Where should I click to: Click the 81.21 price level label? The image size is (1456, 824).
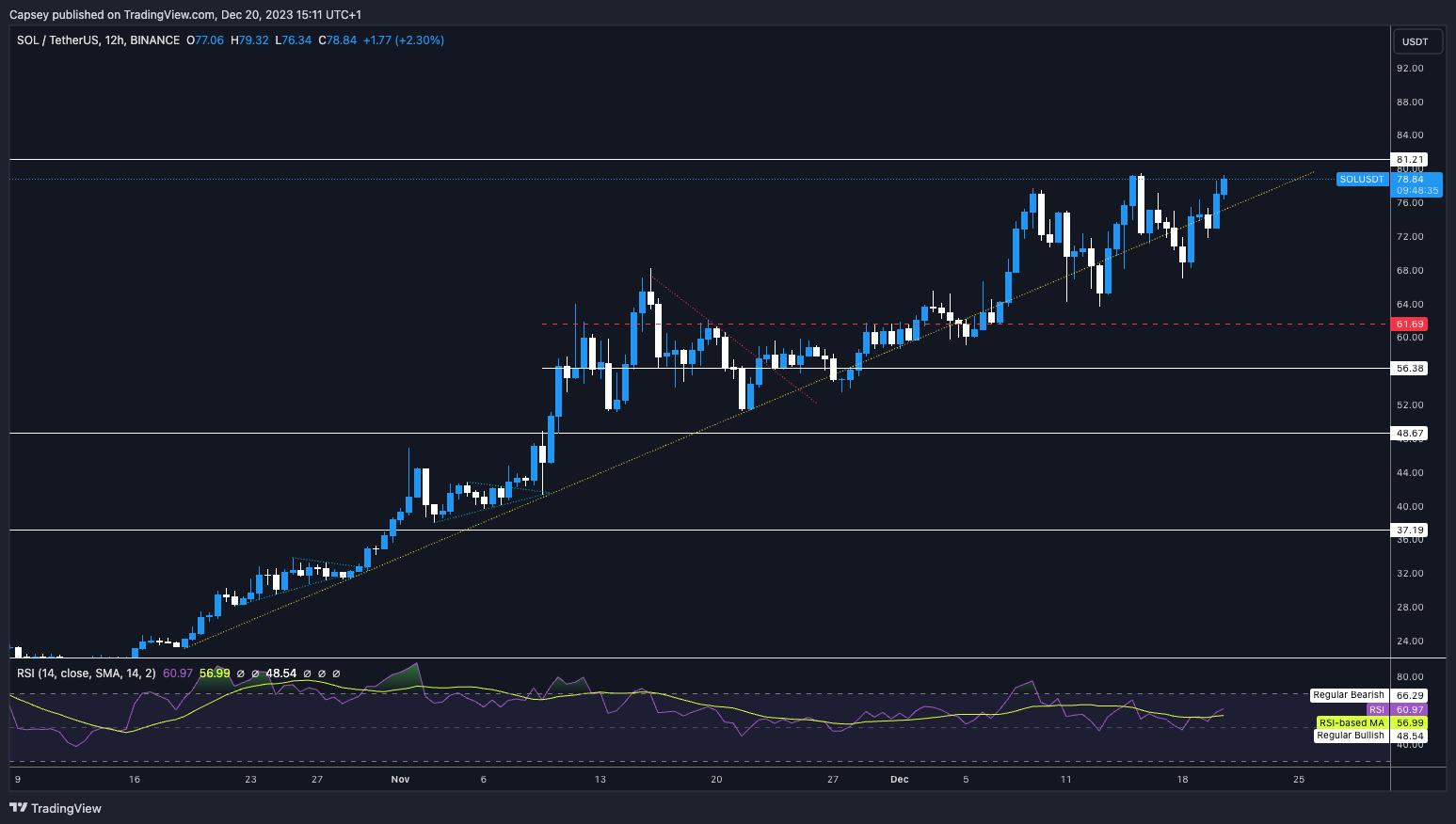1409,160
